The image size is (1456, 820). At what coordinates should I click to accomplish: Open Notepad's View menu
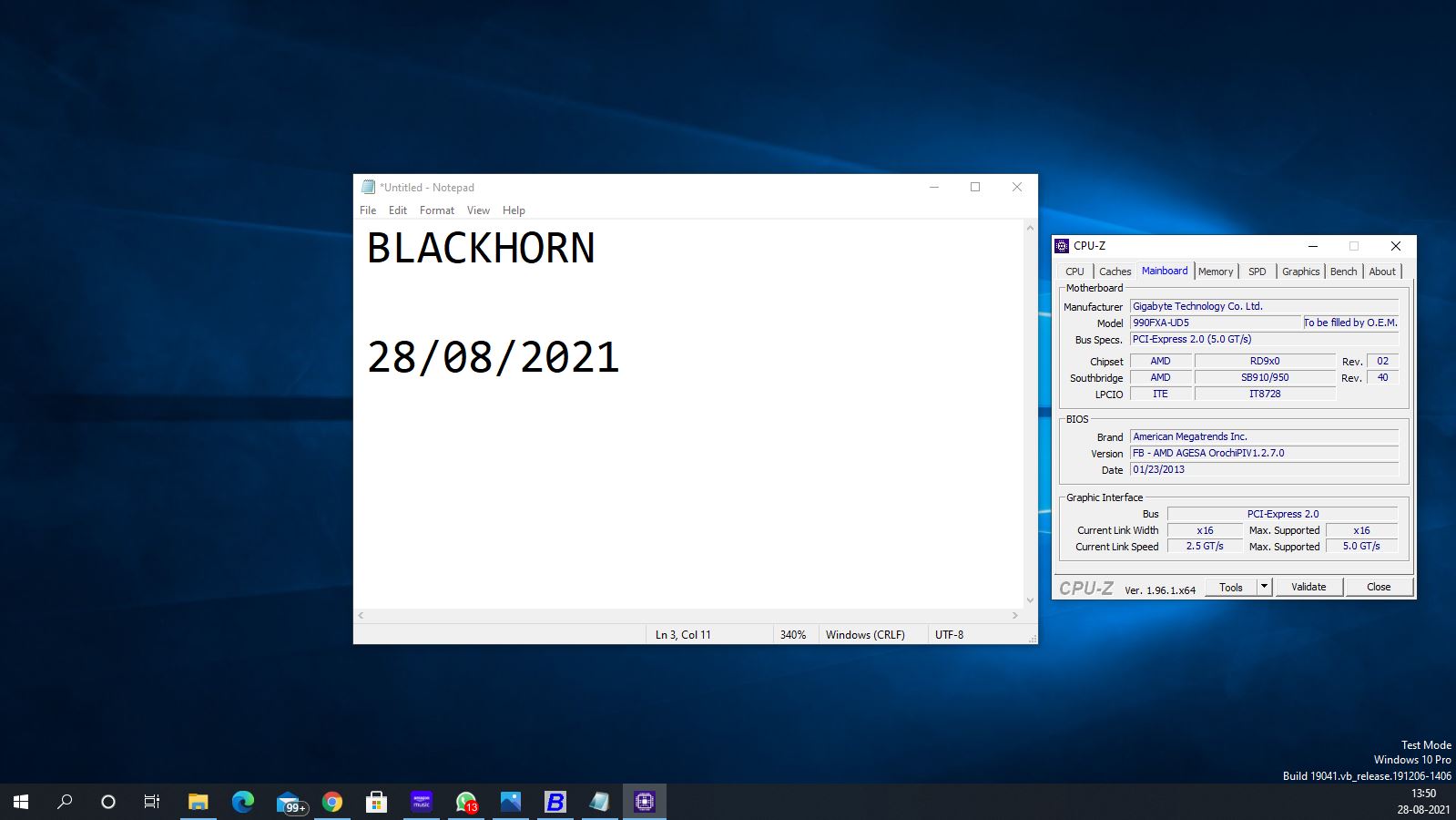click(x=478, y=210)
